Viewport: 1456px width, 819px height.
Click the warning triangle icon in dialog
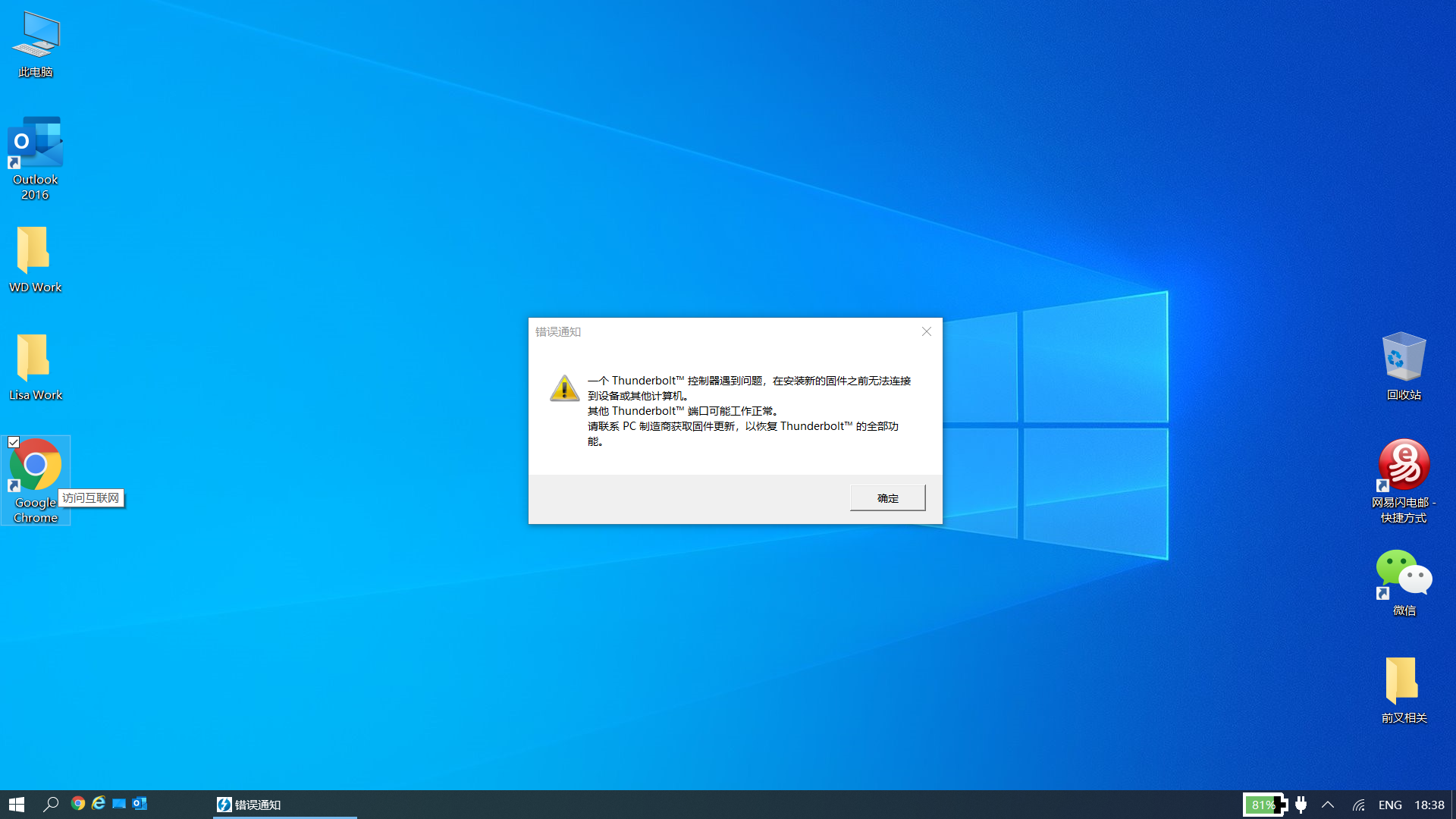coord(564,388)
